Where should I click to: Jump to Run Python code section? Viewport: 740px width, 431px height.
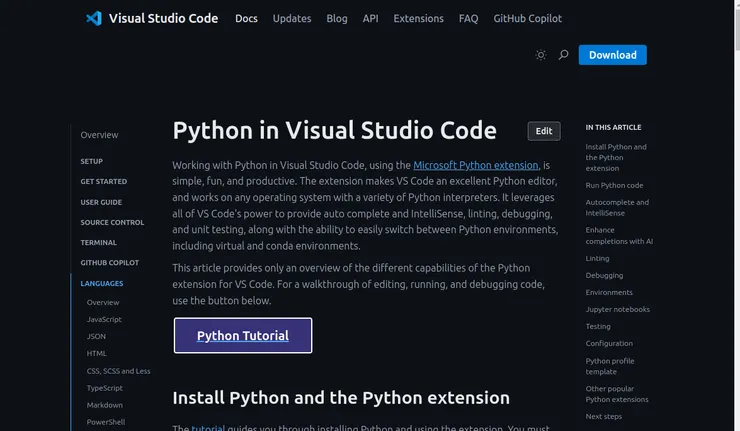[x=614, y=186]
